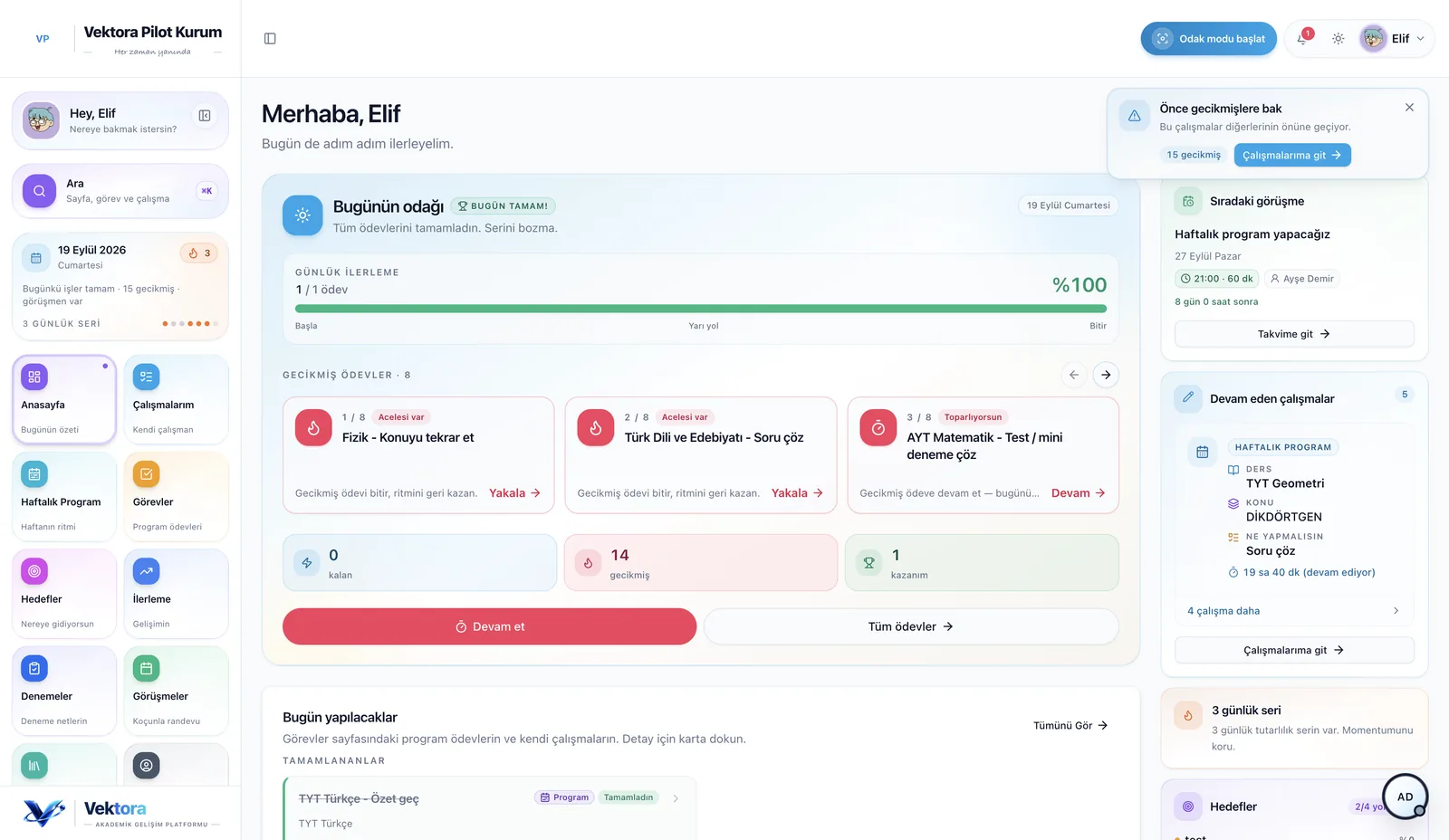
Task: Open Görüşmeler calendar icon tile
Action: [146, 669]
